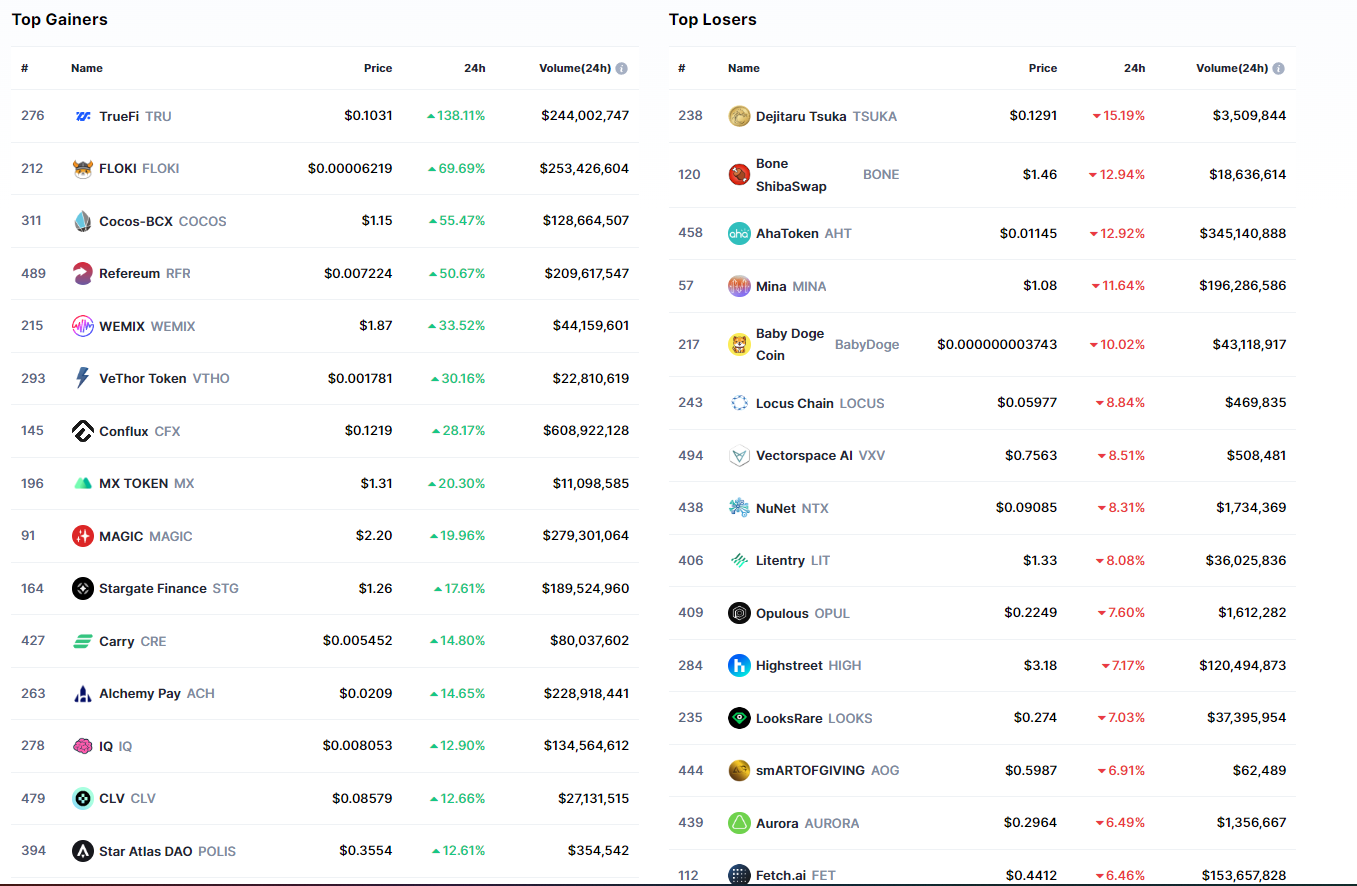Click the Bone ShibaSwap red icon
The width and height of the screenshot is (1357, 886).
[739, 174]
